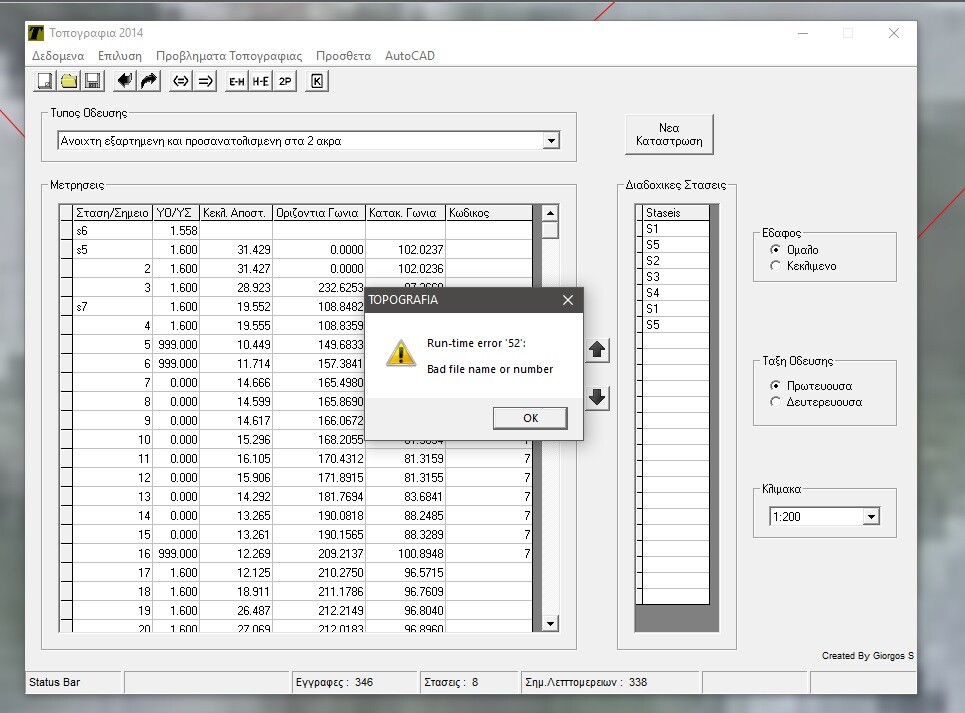
Task: Select station S3 in the Staseis list
Action: 676,277
